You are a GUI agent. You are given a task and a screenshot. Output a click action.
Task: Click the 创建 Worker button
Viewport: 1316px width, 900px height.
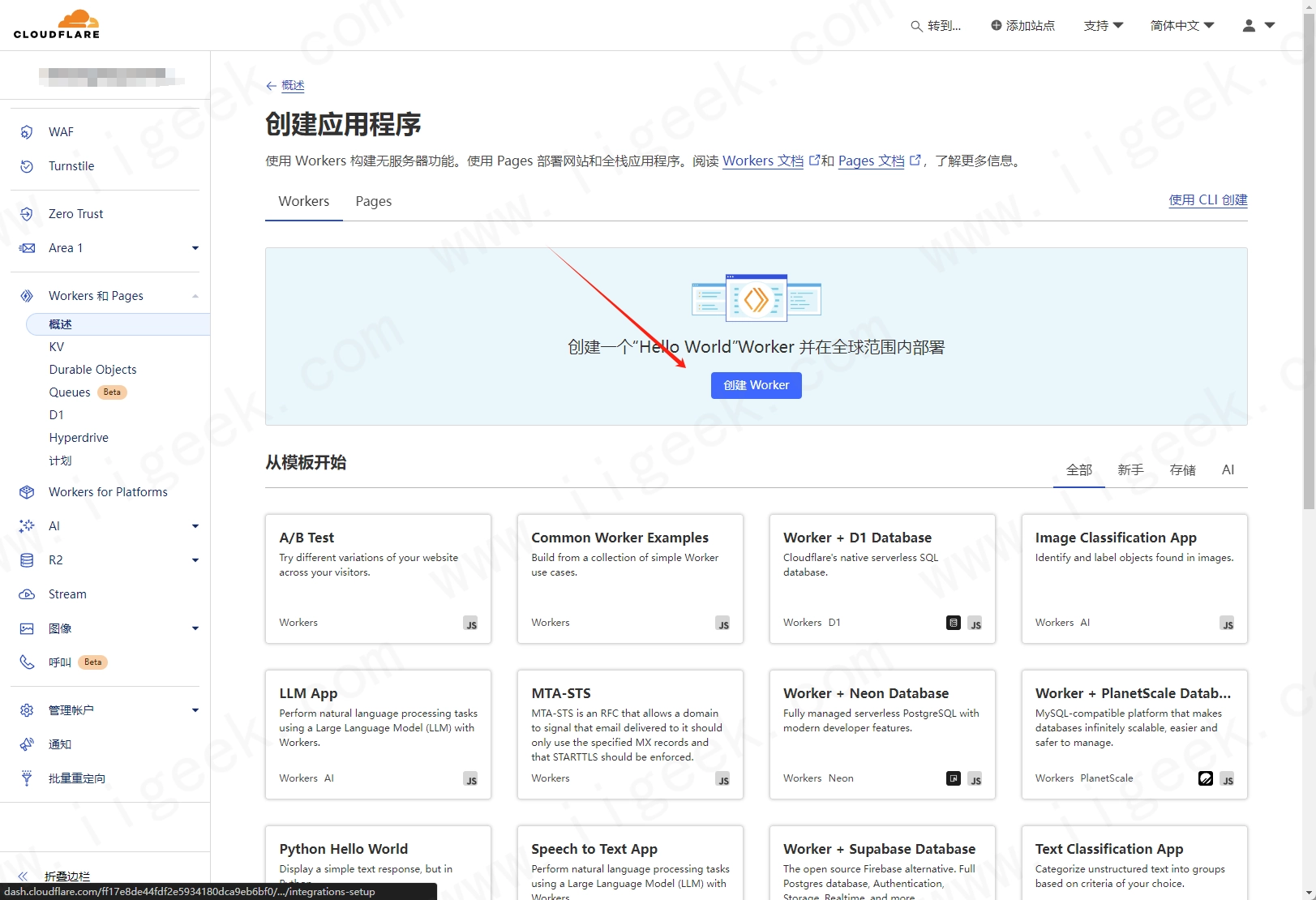[x=757, y=385]
